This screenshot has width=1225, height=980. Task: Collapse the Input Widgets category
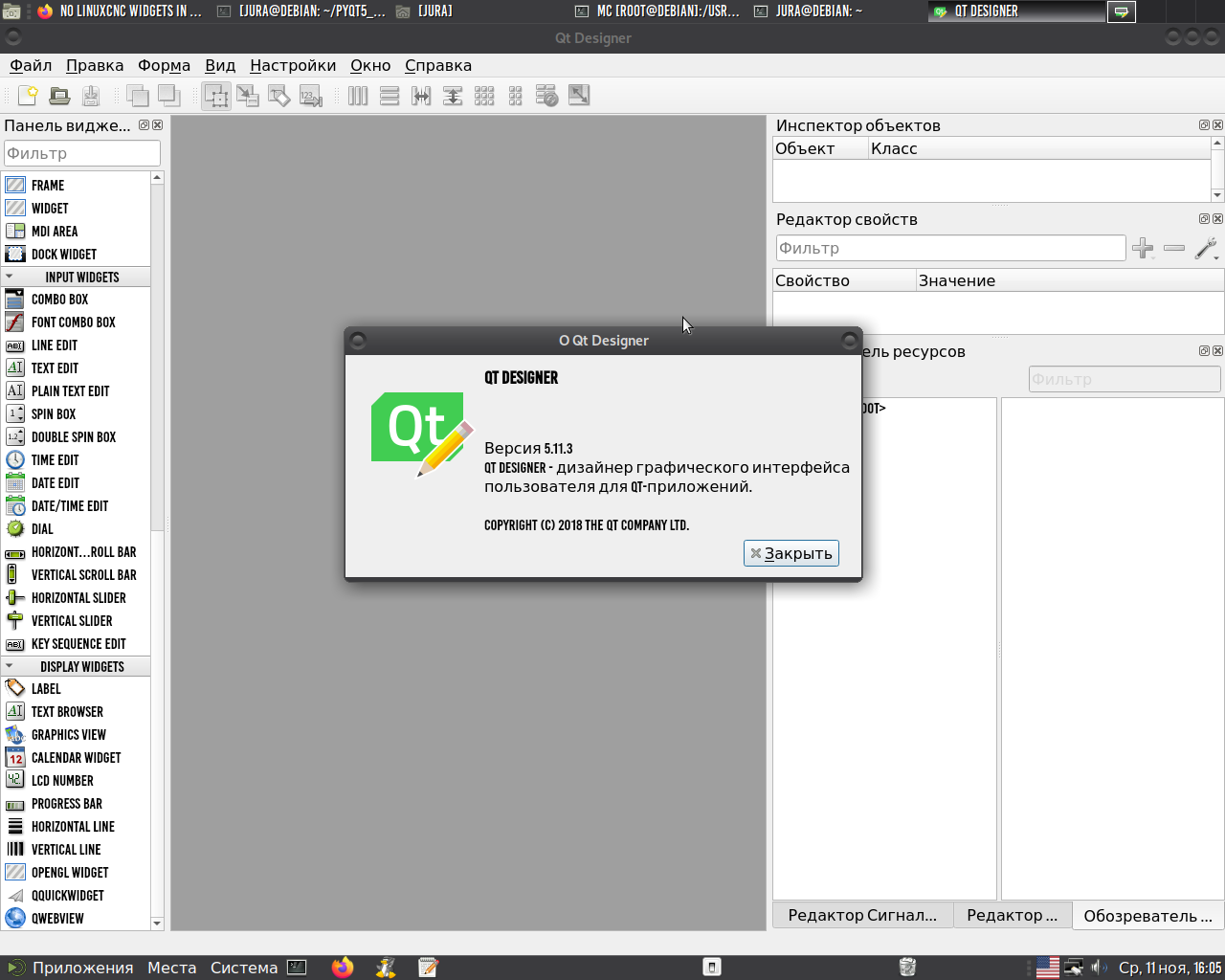coord(77,278)
